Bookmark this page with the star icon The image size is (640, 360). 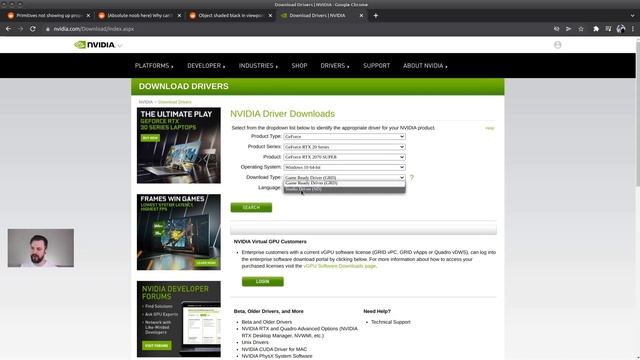pyautogui.click(x=581, y=29)
